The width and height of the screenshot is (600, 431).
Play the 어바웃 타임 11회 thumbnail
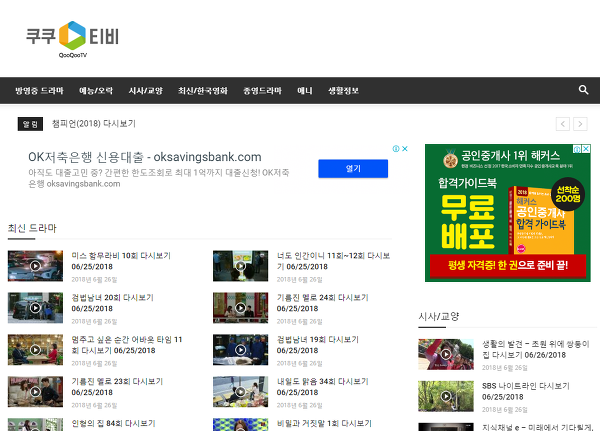tap(35, 350)
